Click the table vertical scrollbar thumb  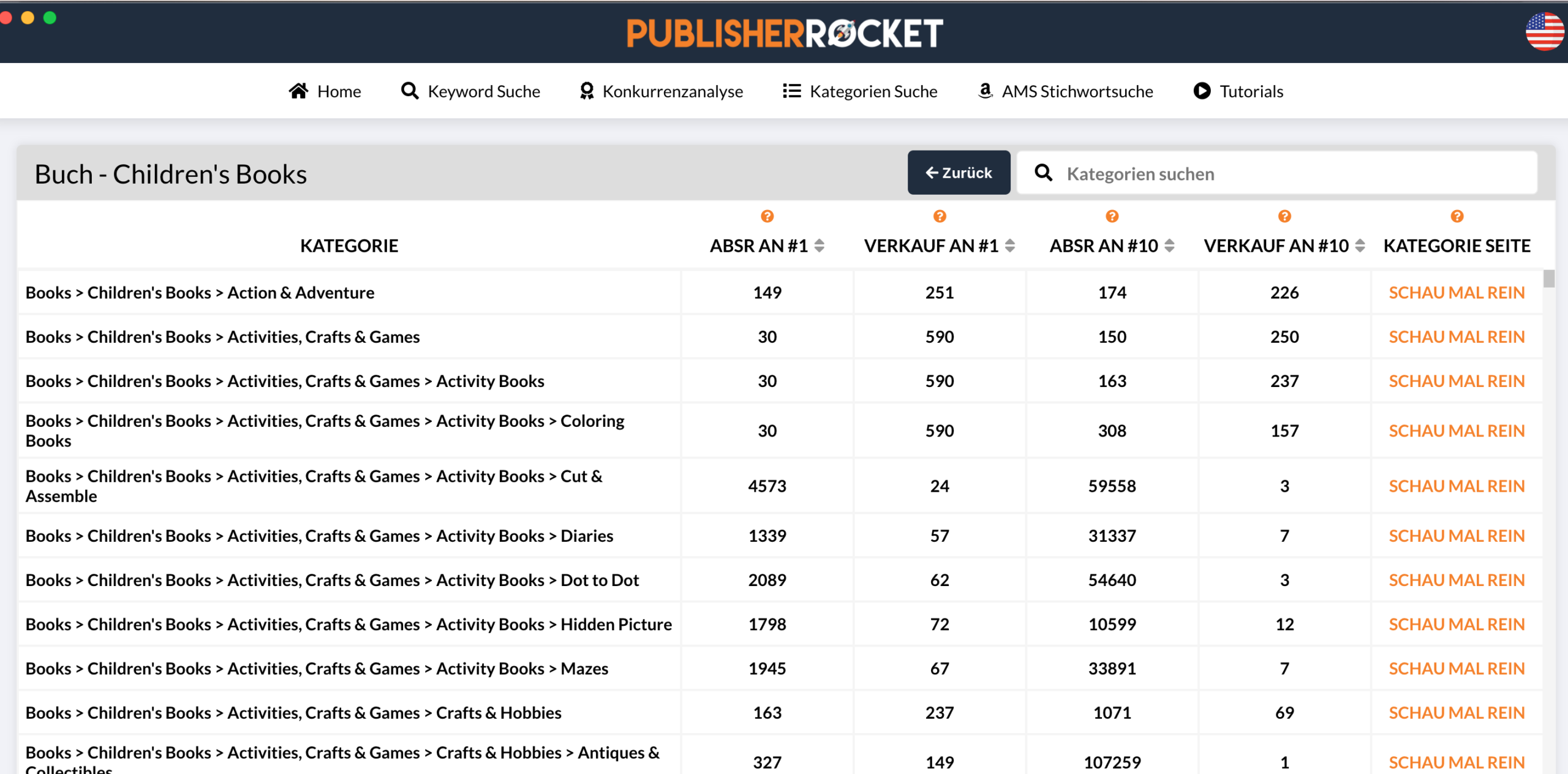(x=1549, y=279)
